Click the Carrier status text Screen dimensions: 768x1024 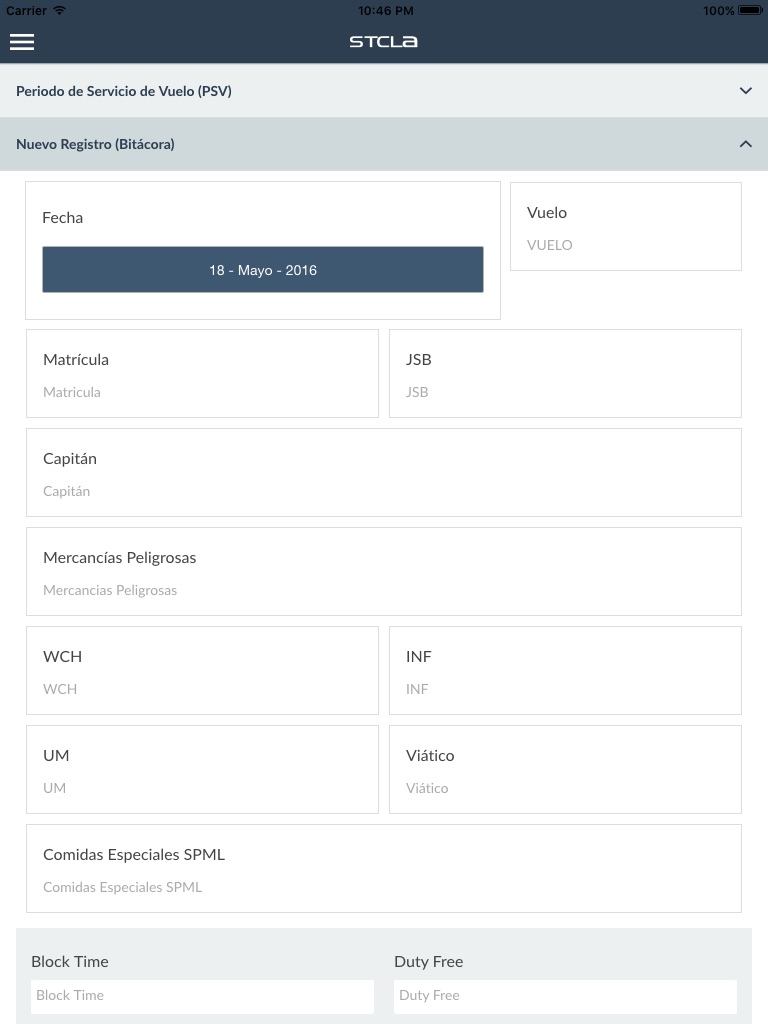[x=26, y=10]
